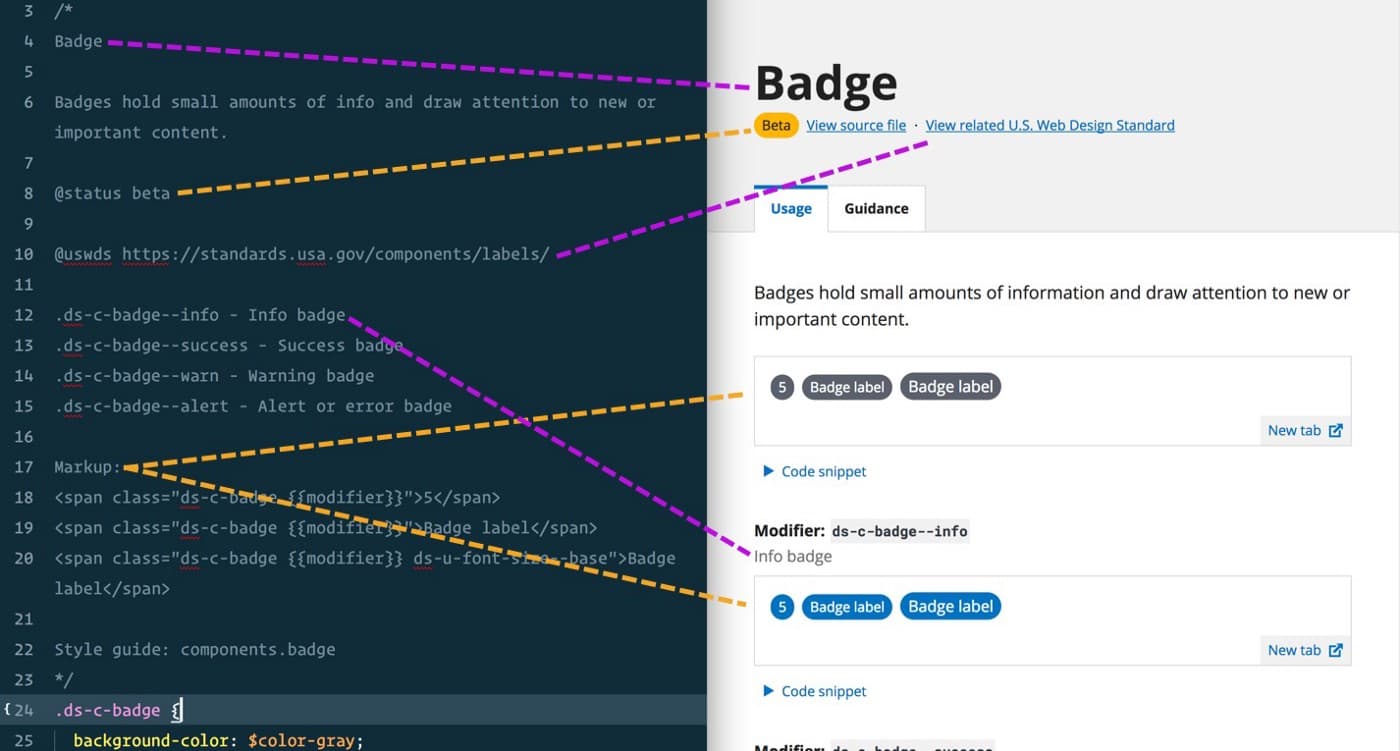Click the .ds-c-badge selector on line 24
This screenshot has height=751, width=1400.
point(108,710)
